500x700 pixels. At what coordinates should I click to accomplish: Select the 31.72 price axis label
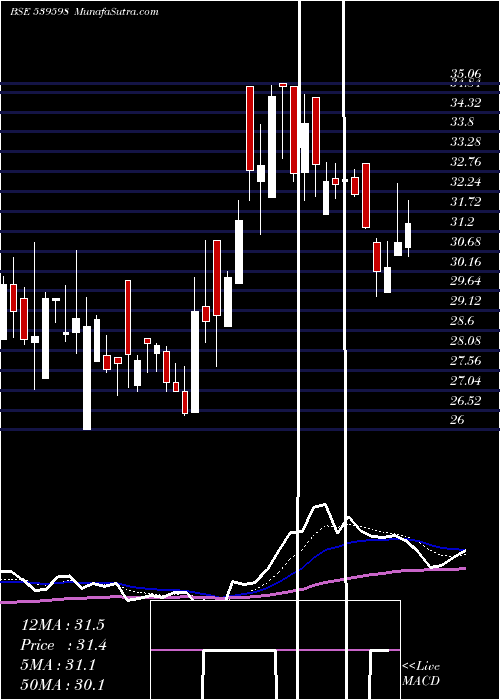click(466, 202)
